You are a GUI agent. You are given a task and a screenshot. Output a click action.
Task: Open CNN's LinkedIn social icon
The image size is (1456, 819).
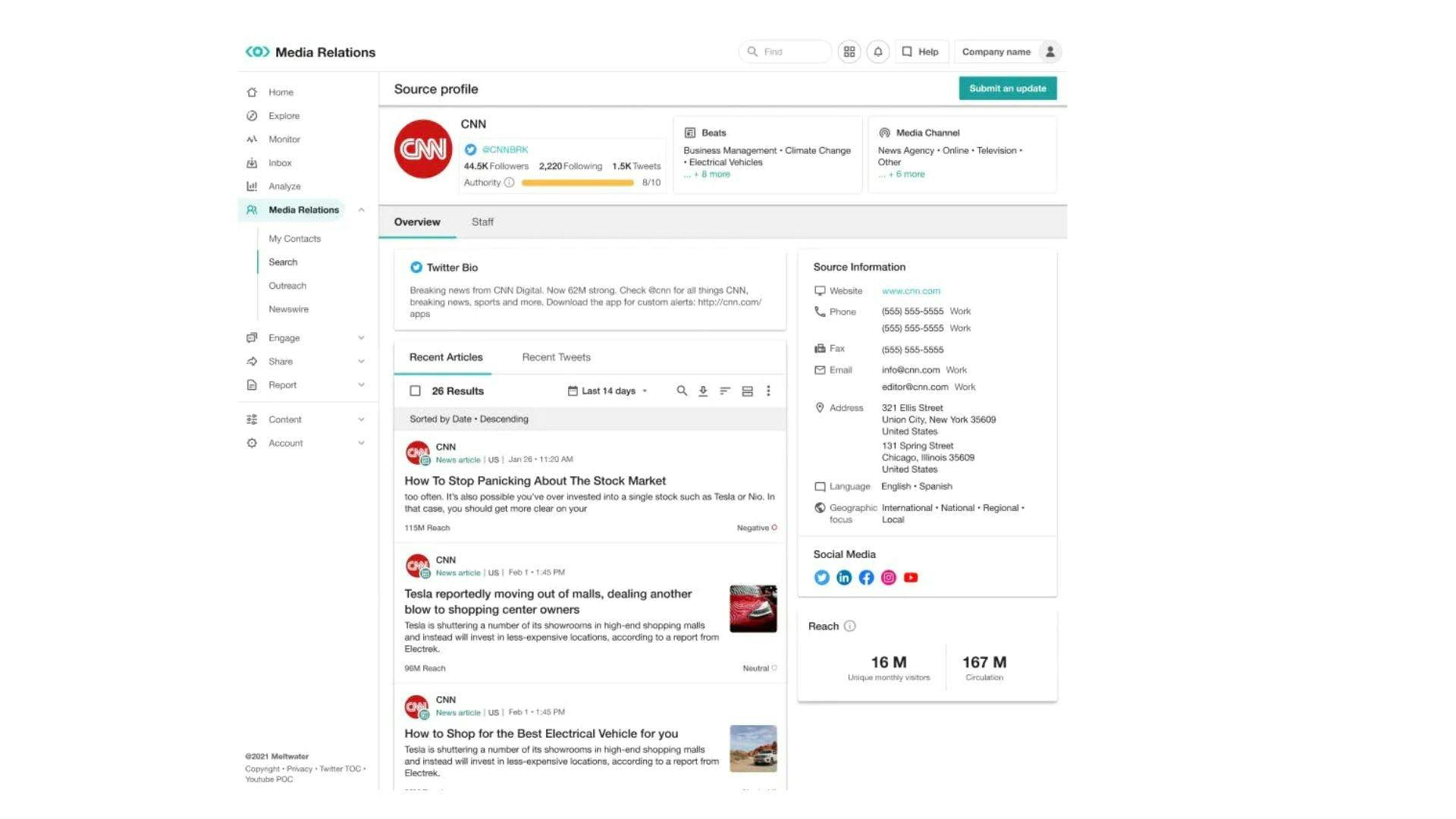844,578
